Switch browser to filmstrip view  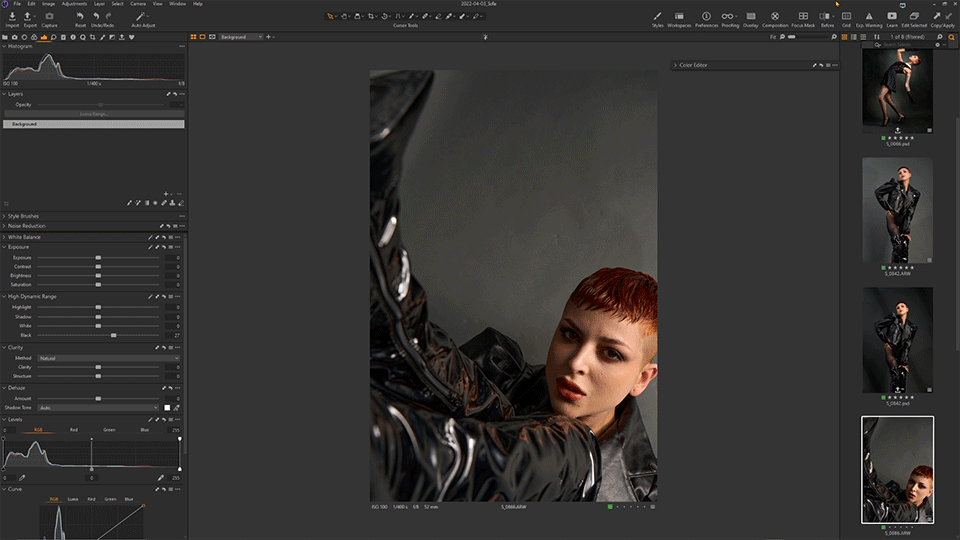pos(863,37)
